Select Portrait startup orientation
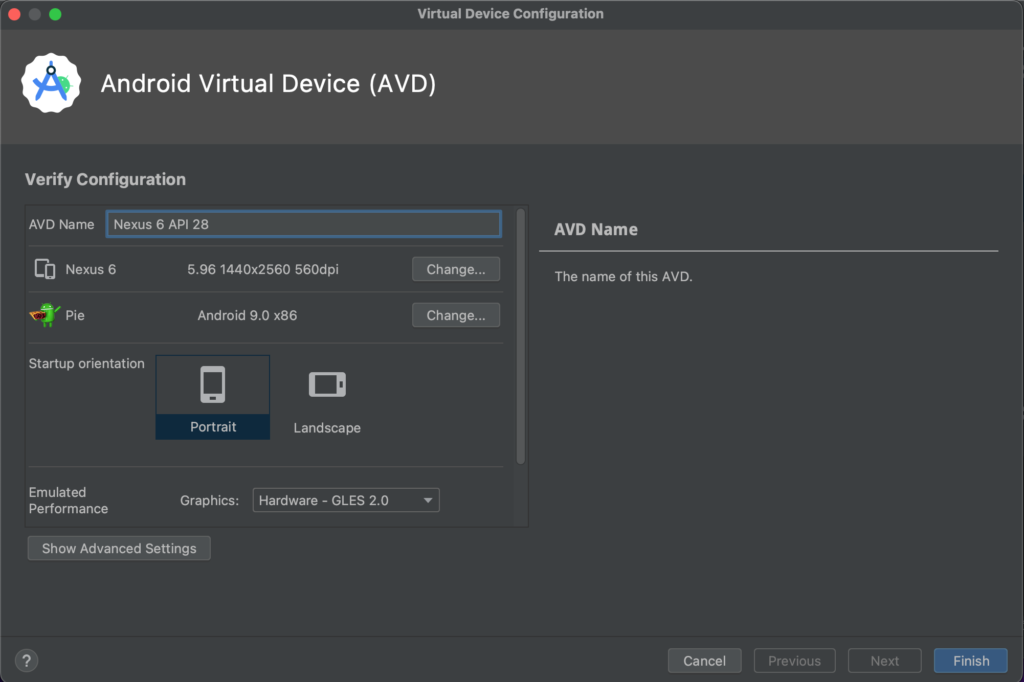Image resolution: width=1024 pixels, height=682 pixels. coord(213,397)
